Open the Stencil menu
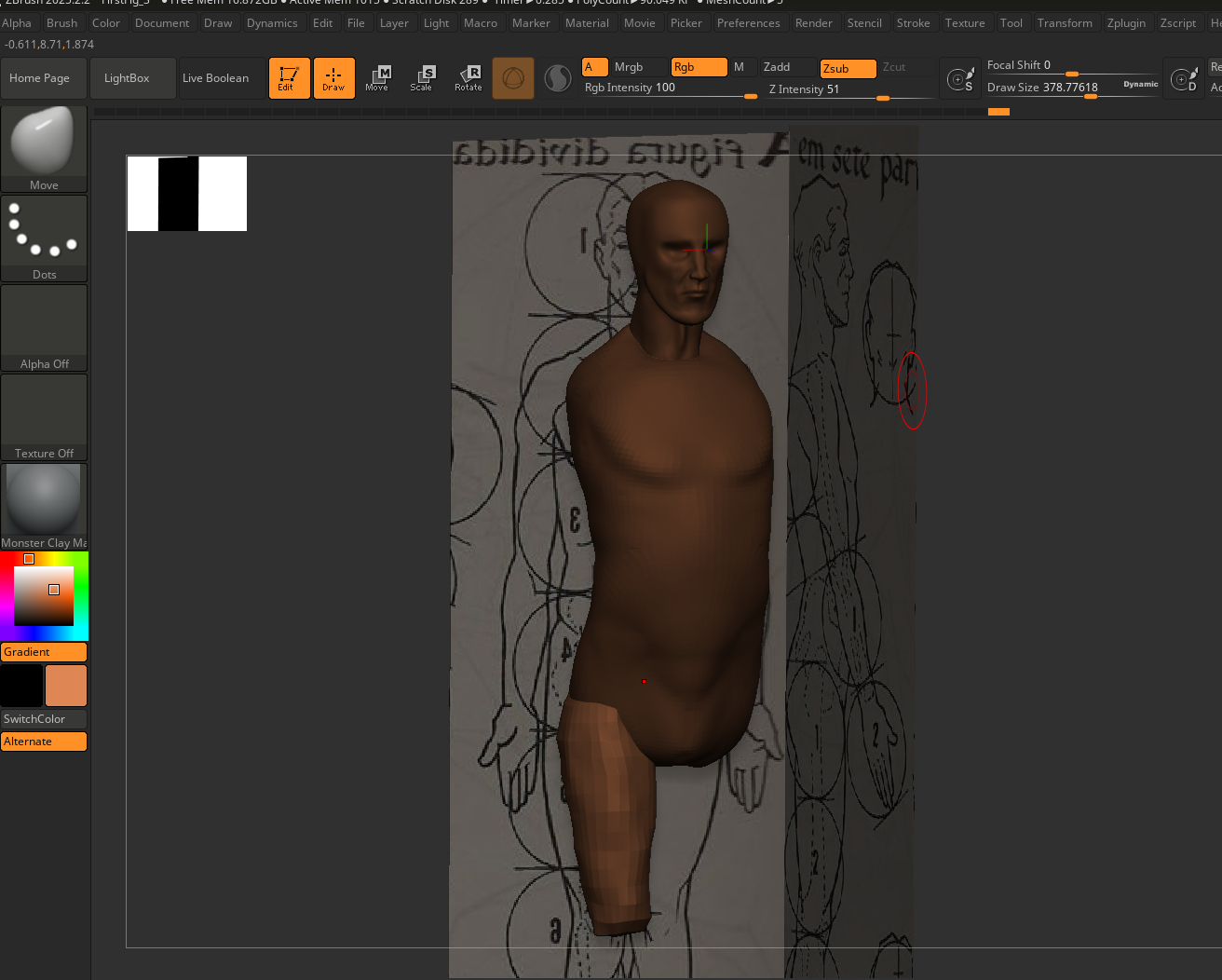This screenshot has width=1222, height=980. click(865, 23)
